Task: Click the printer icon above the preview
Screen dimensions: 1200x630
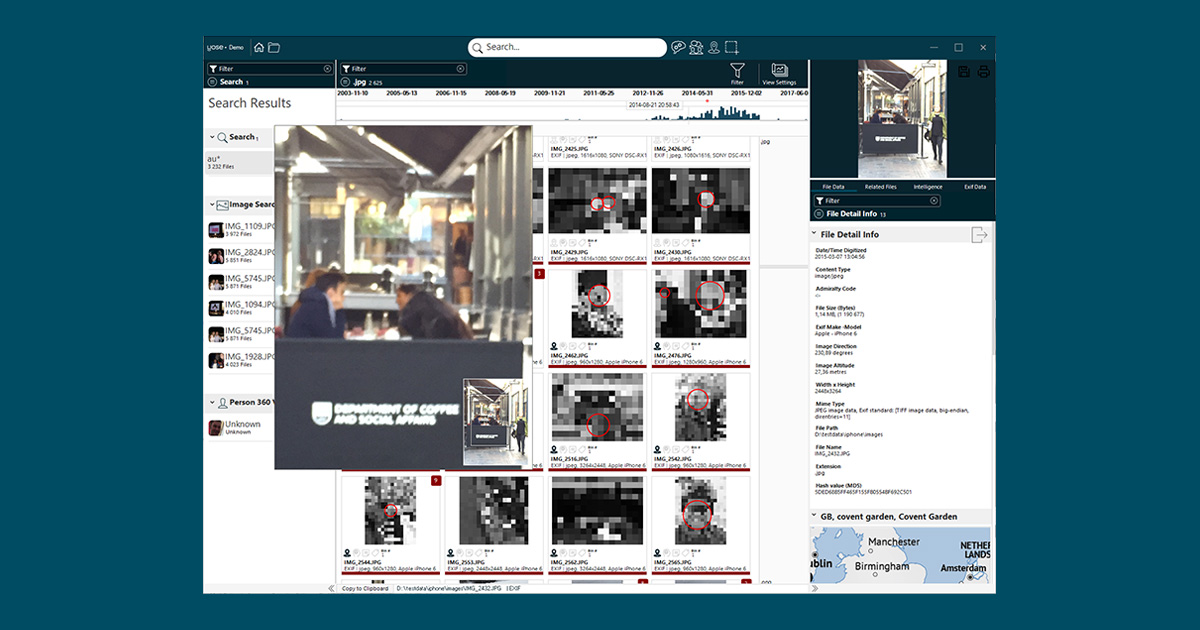Action: tap(983, 72)
